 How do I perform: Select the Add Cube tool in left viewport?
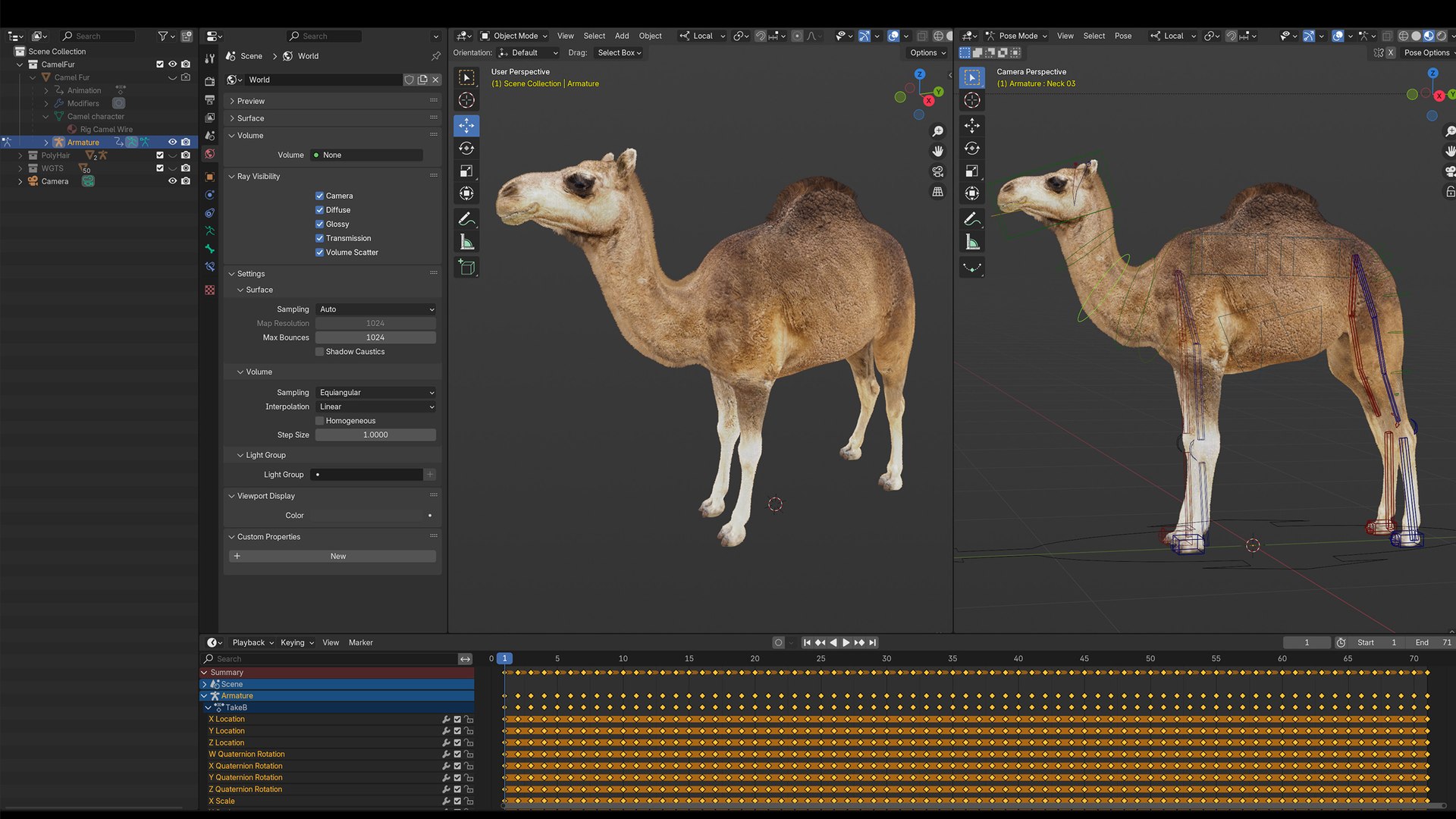(x=466, y=267)
